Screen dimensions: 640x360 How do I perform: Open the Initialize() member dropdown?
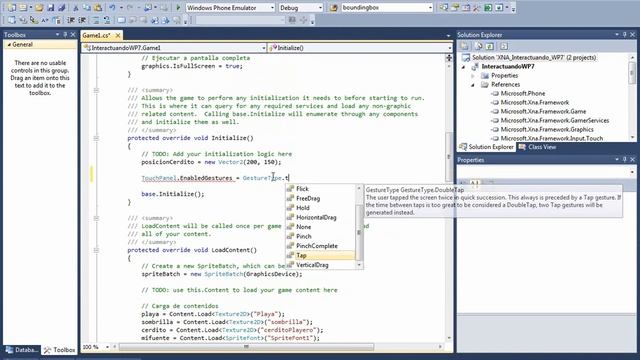tap(449, 48)
